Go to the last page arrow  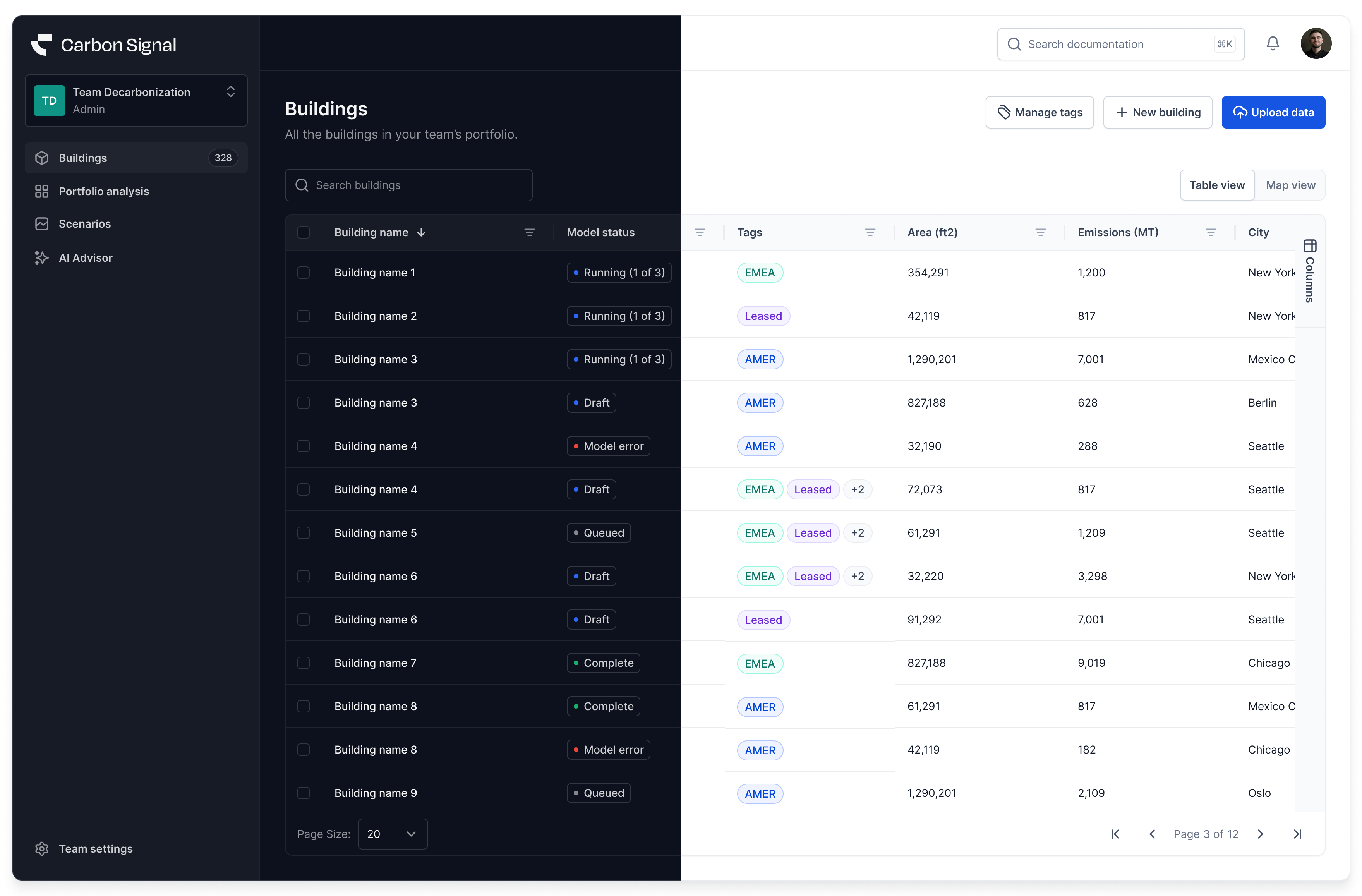coord(1297,834)
